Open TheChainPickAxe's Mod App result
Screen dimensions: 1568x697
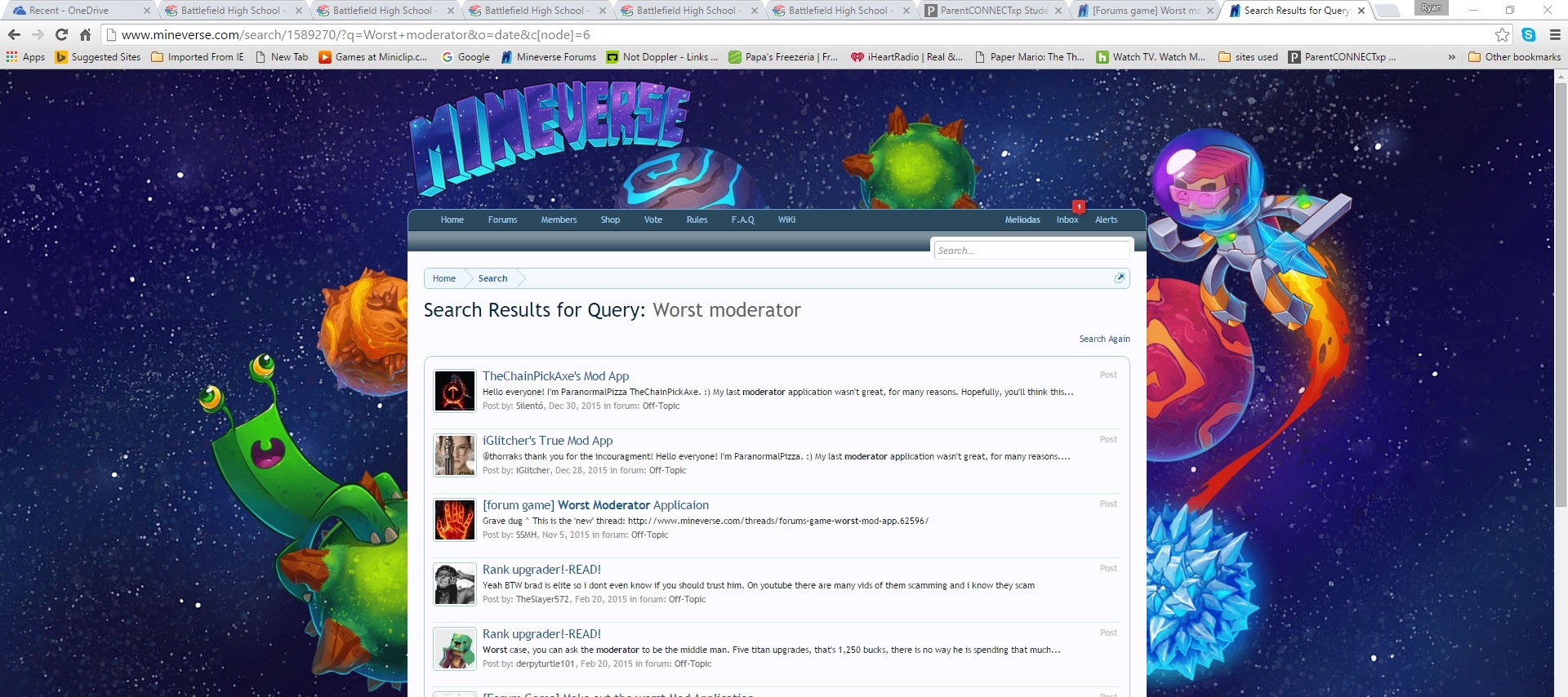555,376
